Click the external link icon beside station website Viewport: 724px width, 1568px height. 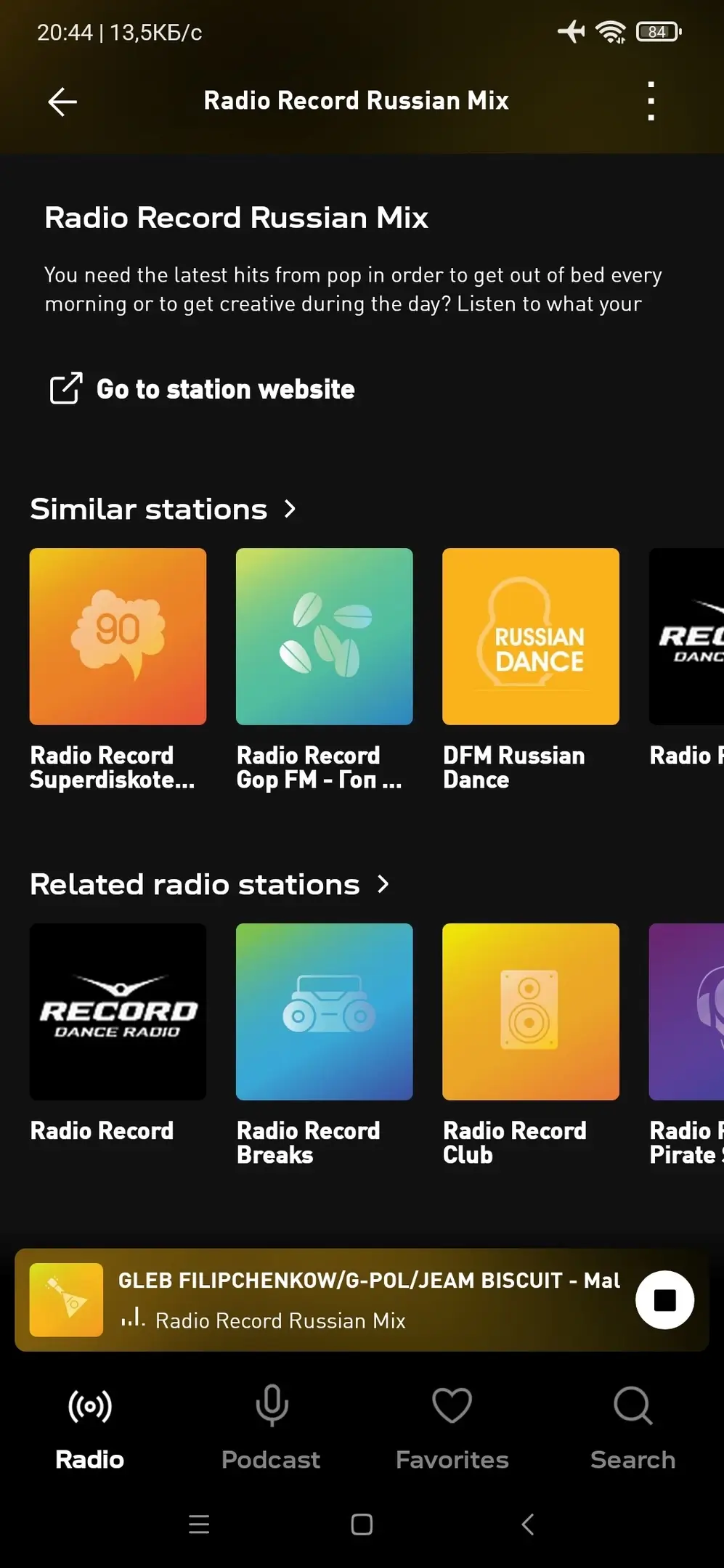coord(65,388)
